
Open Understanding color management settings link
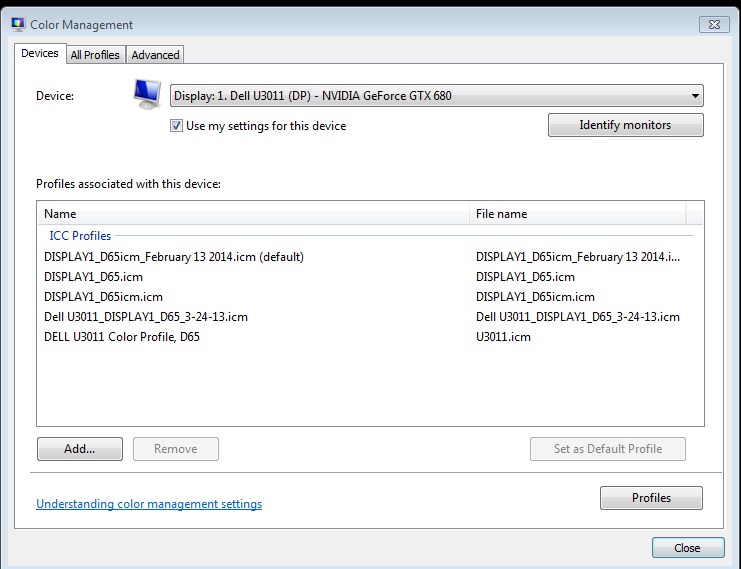[149, 504]
